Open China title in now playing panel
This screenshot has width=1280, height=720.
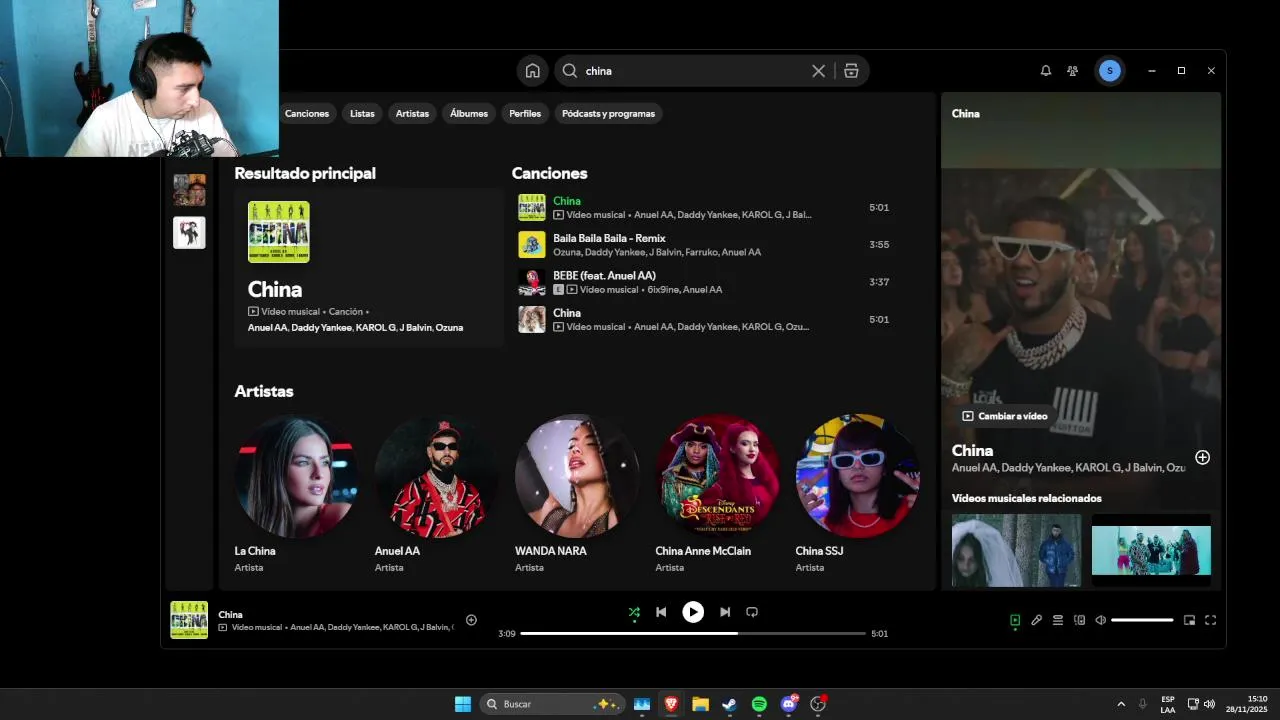click(972, 451)
